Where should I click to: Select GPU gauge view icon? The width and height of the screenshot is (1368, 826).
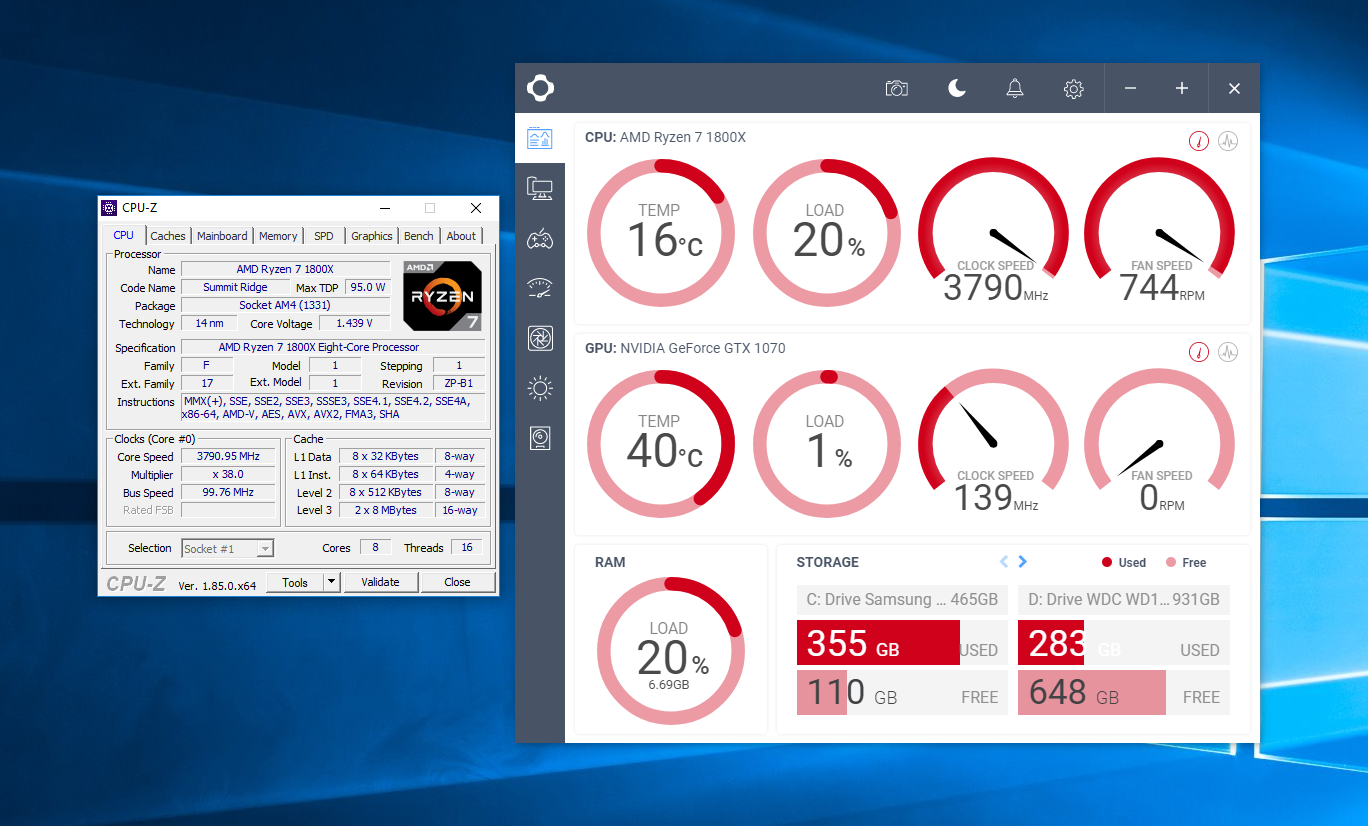coord(1199,352)
